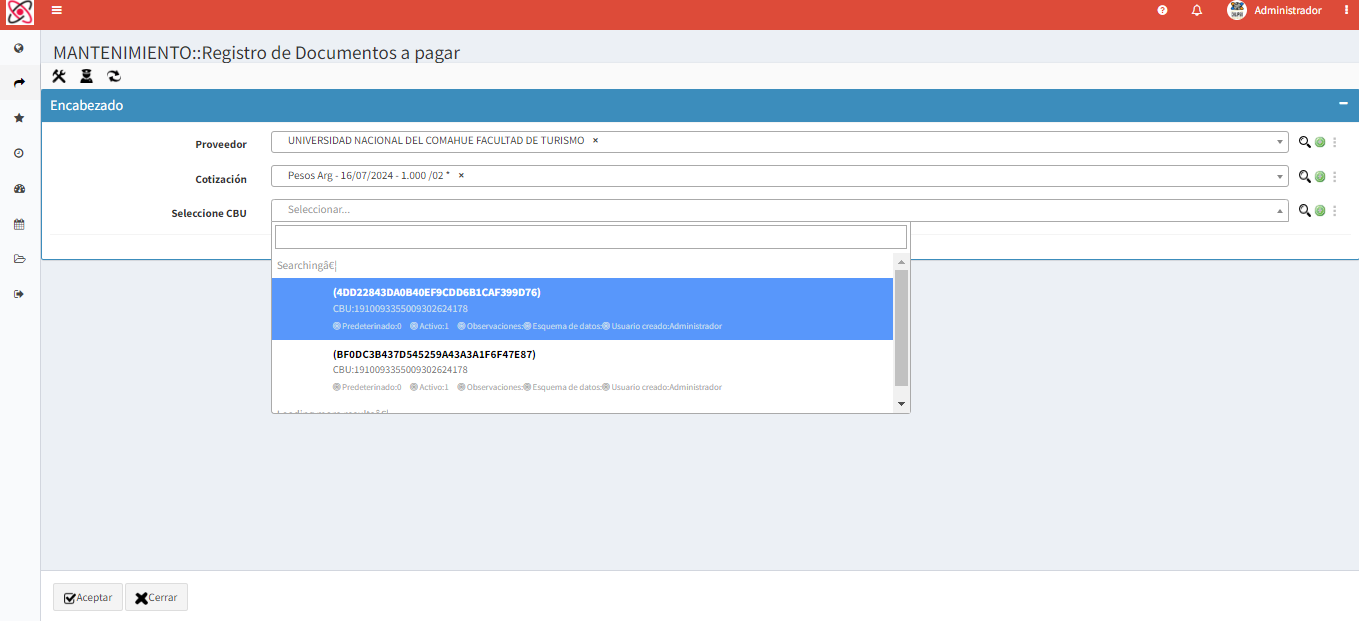Image resolution: width=1359 pixels, height=621 pixels.
Task: Open the Proveedor dropdown arrow
Action: [x=1280, y=142]
